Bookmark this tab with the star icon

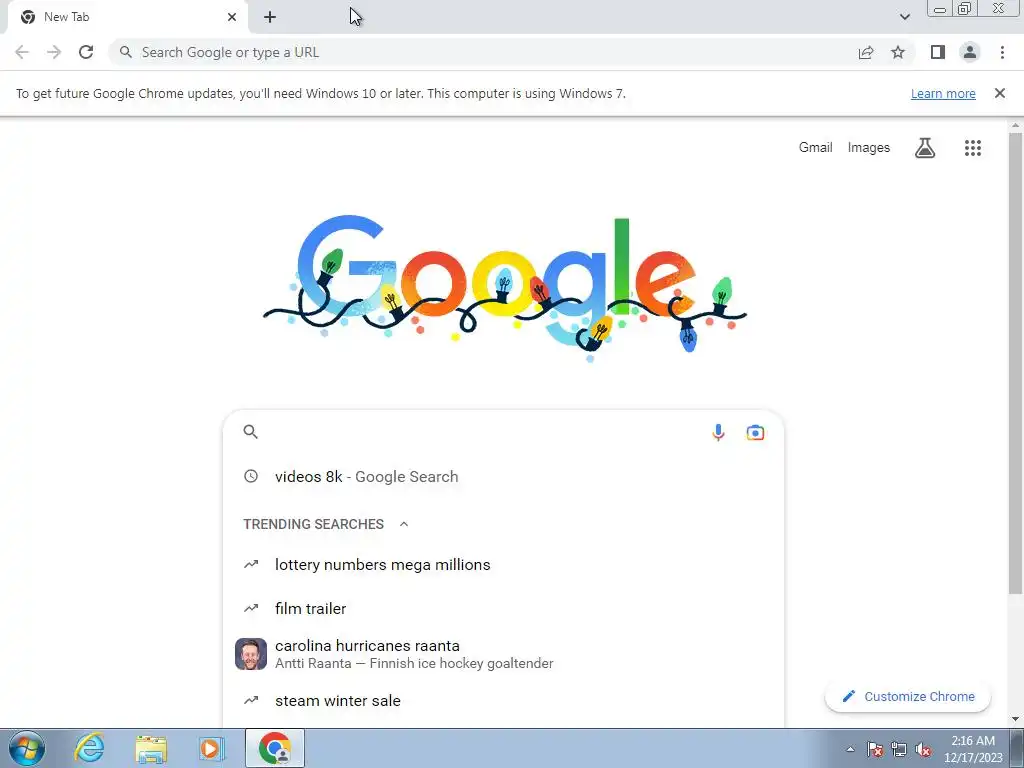pos(898,52)
